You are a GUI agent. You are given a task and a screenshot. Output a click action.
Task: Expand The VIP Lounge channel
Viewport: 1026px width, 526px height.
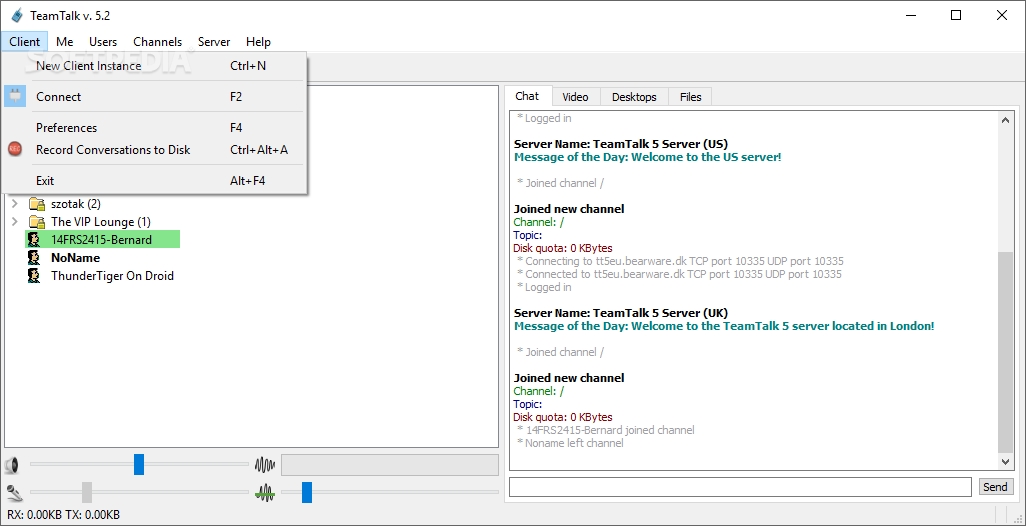14,222
